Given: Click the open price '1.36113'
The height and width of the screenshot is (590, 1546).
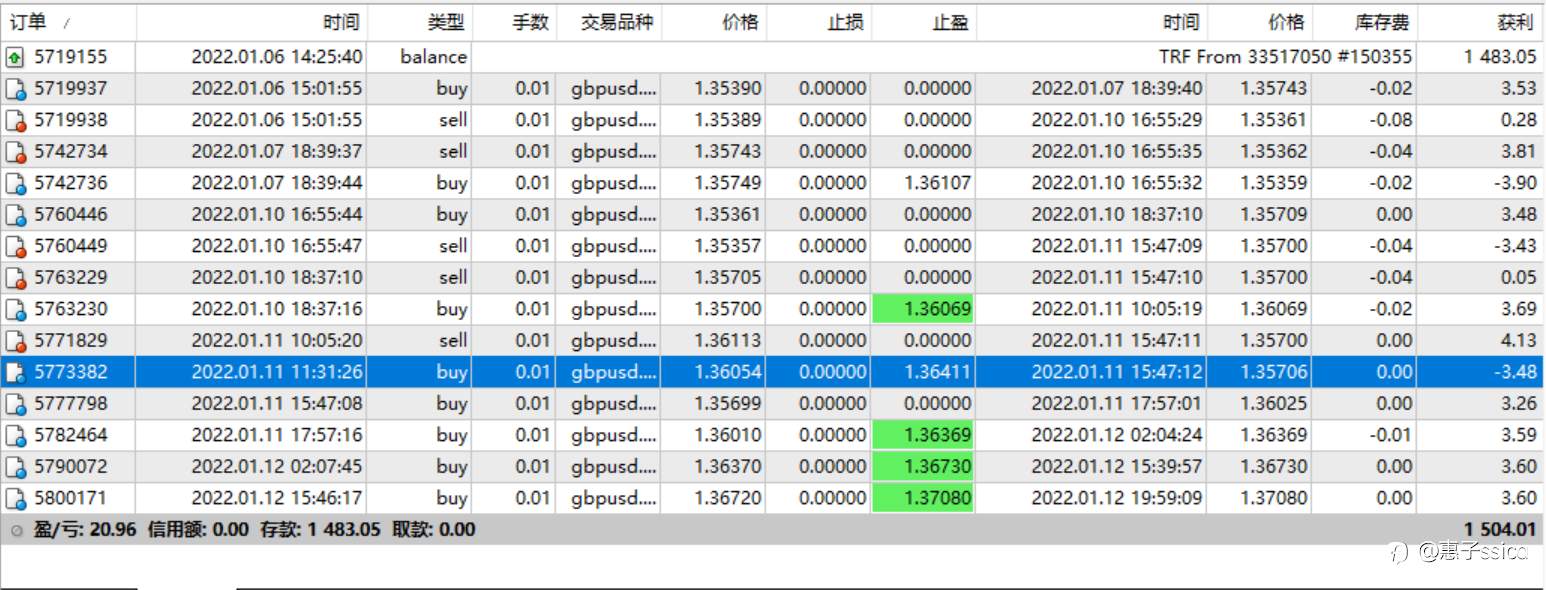Looking at the screenshot, I should [728, 341].
